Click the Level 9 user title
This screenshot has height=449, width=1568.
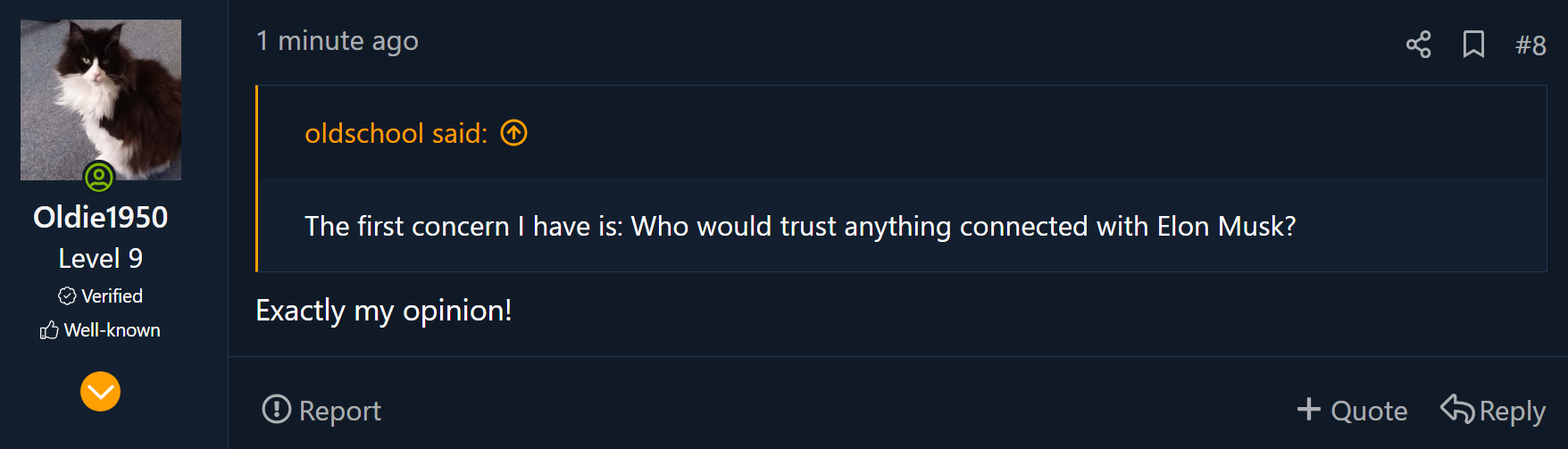[x=100, y=258]
